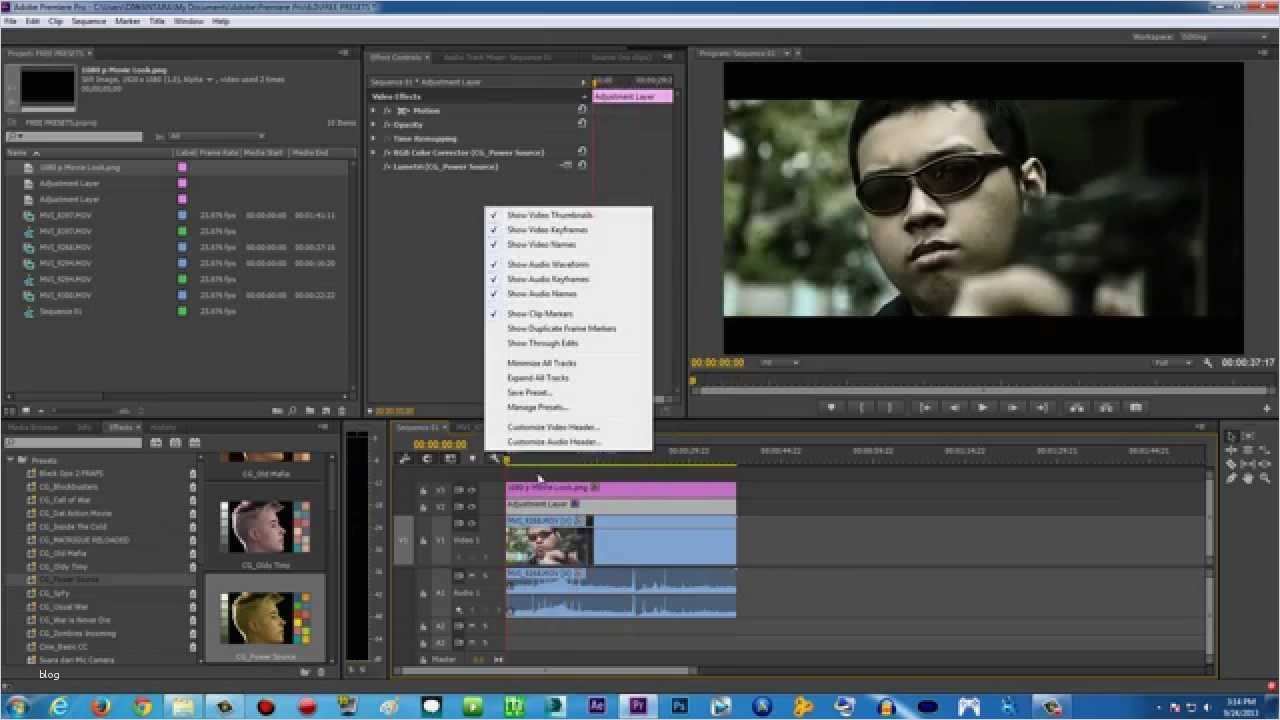Choose Customize Video Header option
Screen dimensions: 1280x720
553,427
